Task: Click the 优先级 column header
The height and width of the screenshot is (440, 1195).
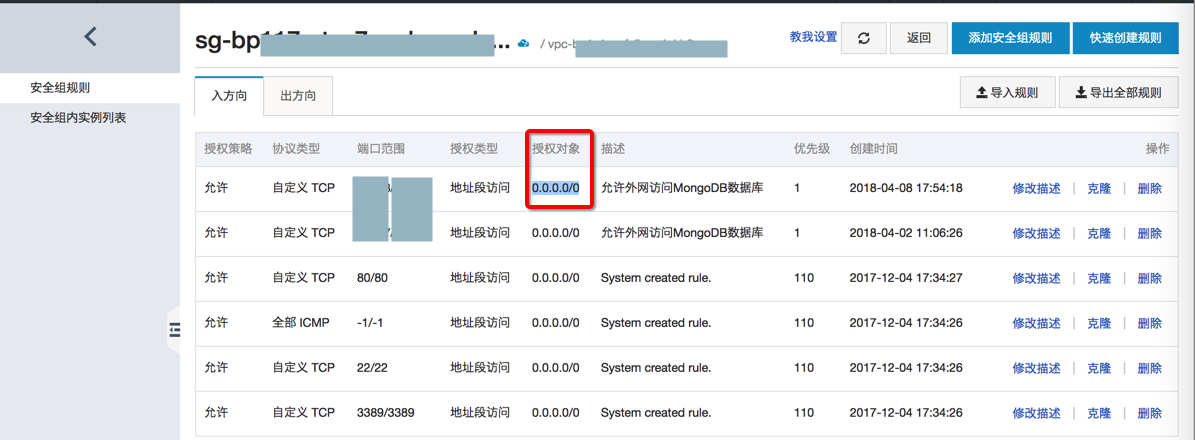Action: pyautogui.click(x=811, y=148)
